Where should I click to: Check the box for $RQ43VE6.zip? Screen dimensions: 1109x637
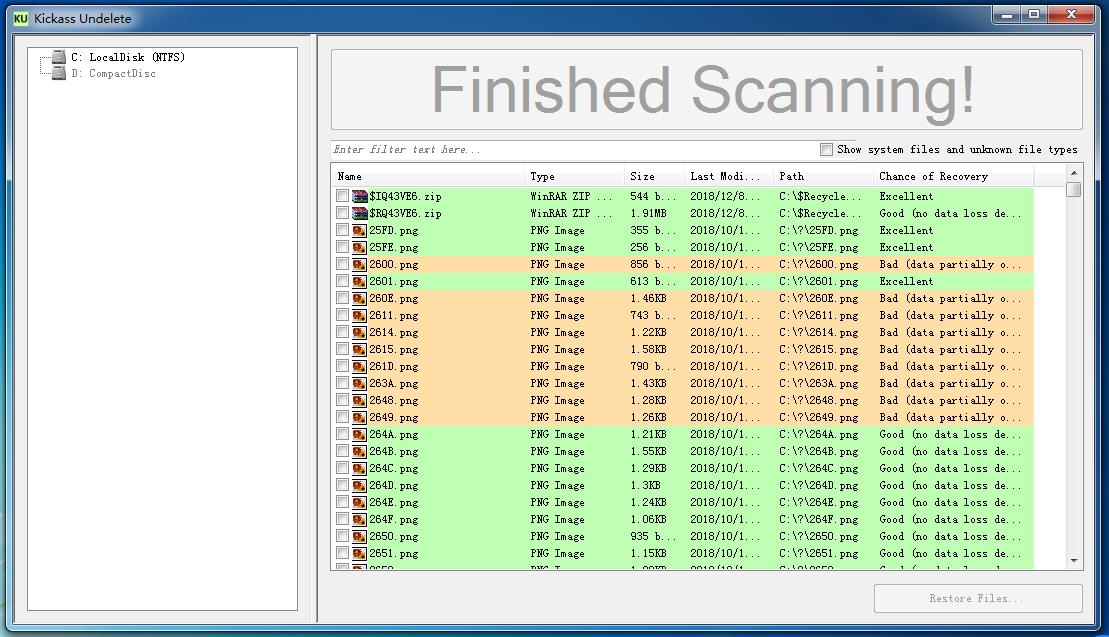point(342,213)
